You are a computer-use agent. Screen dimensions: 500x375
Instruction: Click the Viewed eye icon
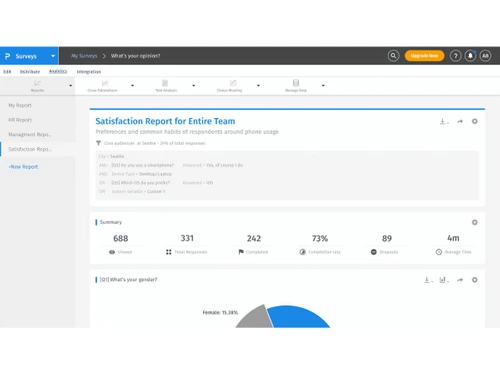(x=112, y=252)
